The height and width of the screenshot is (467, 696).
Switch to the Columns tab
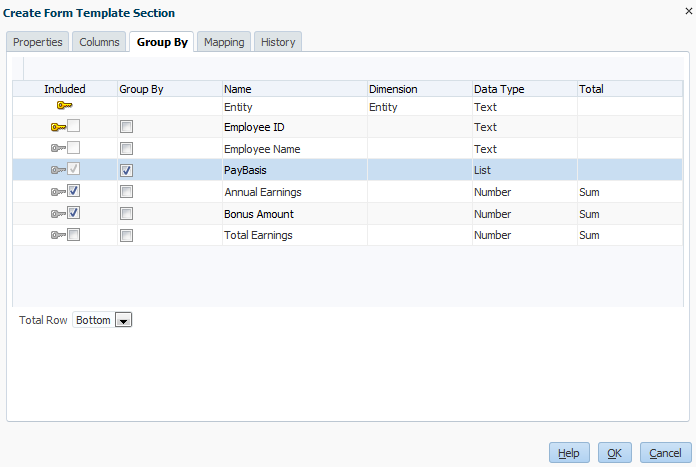99,42
